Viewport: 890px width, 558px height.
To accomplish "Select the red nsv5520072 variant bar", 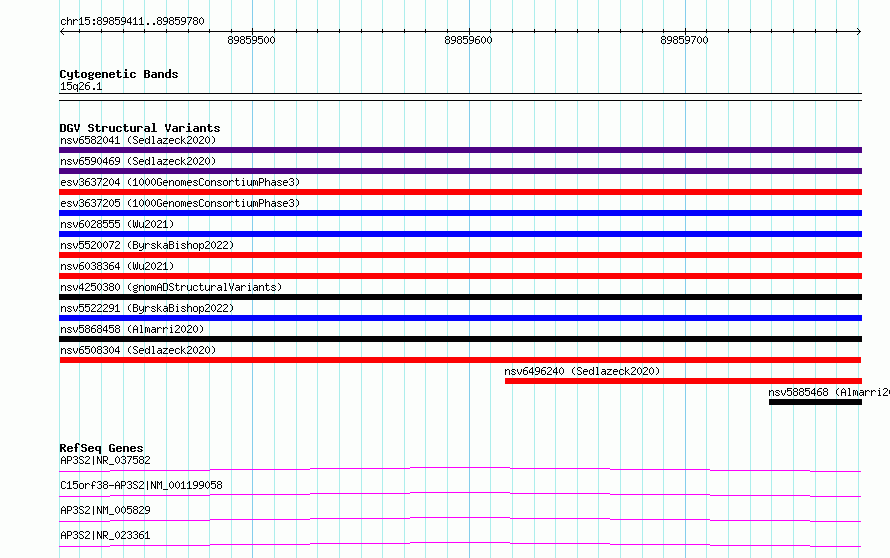I will click(460, 255).
